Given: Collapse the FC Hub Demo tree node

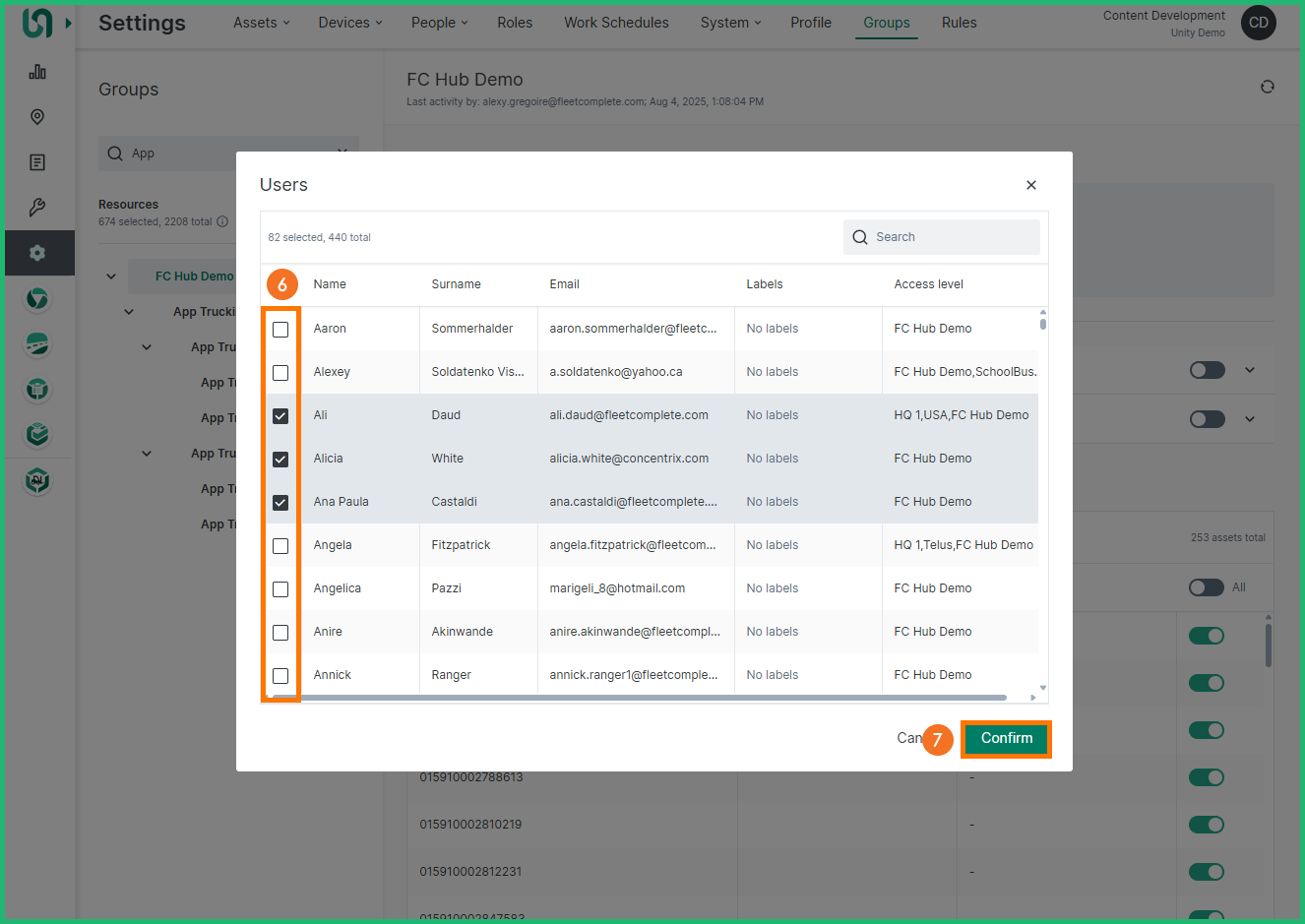Looking at the screenshot, I should (111, 277).
